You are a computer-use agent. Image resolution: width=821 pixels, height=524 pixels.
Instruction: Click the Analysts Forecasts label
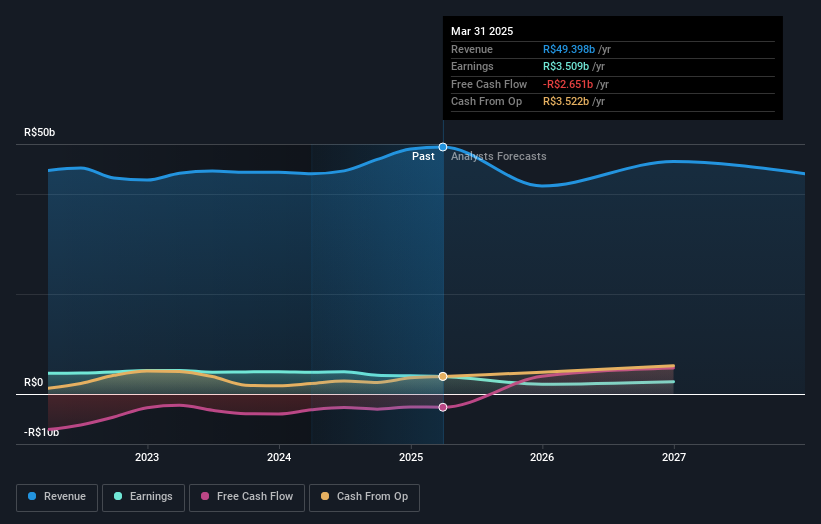[498, 157]
